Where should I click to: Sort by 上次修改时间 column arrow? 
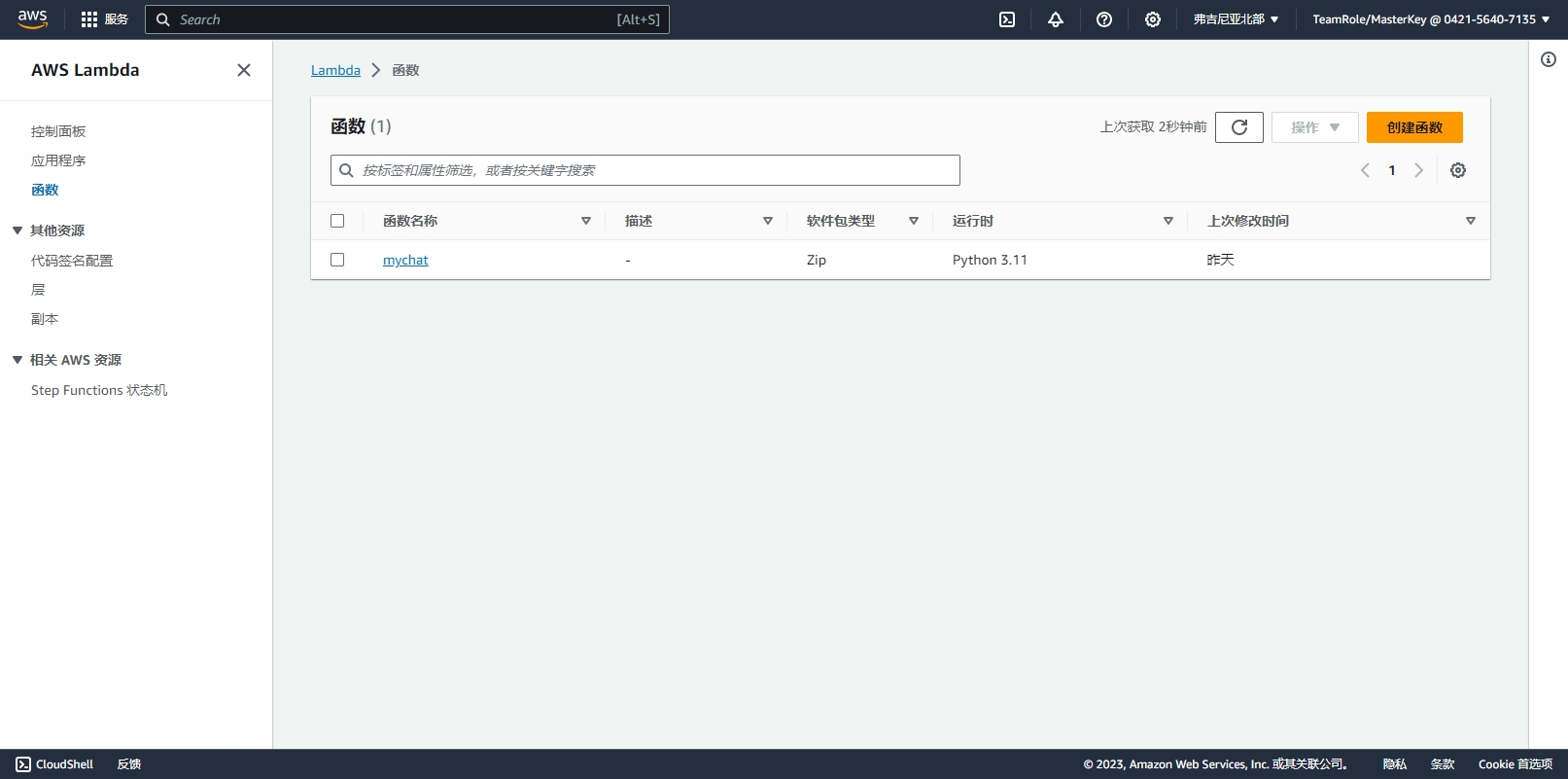click(1471, 221)
